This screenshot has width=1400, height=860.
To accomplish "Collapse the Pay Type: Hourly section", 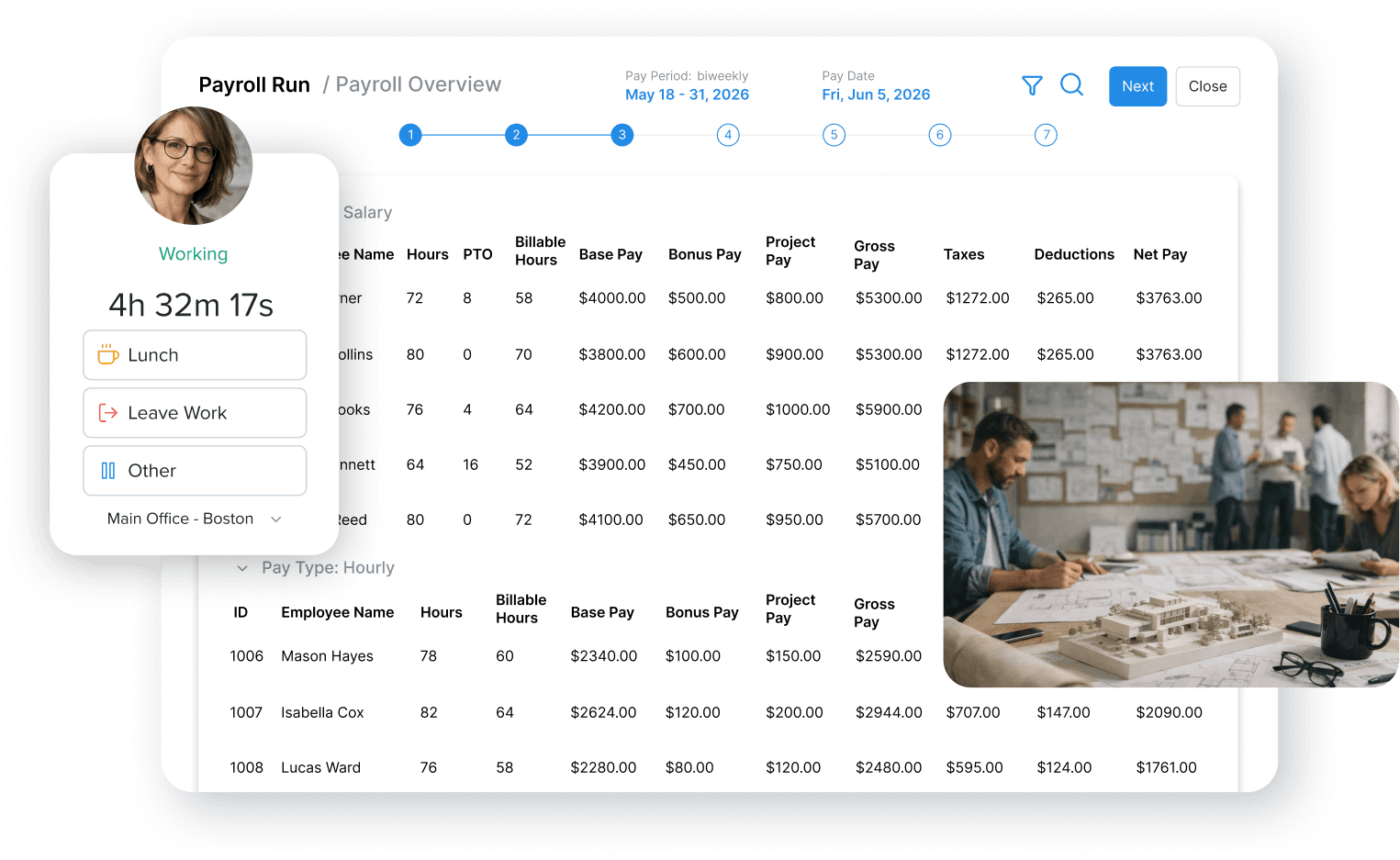I will coord(242,568).
